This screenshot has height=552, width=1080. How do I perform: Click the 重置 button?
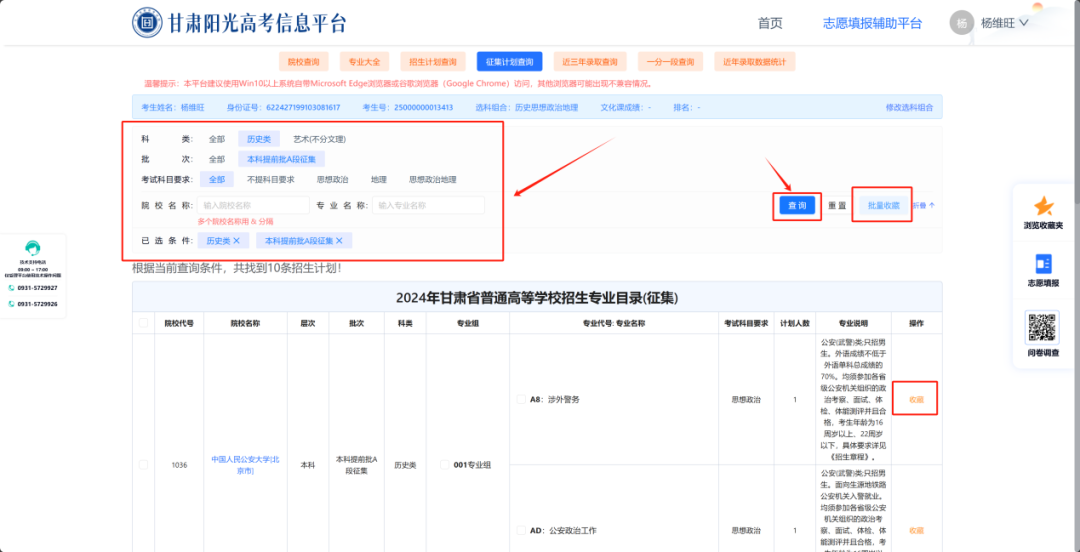[837, 205]
